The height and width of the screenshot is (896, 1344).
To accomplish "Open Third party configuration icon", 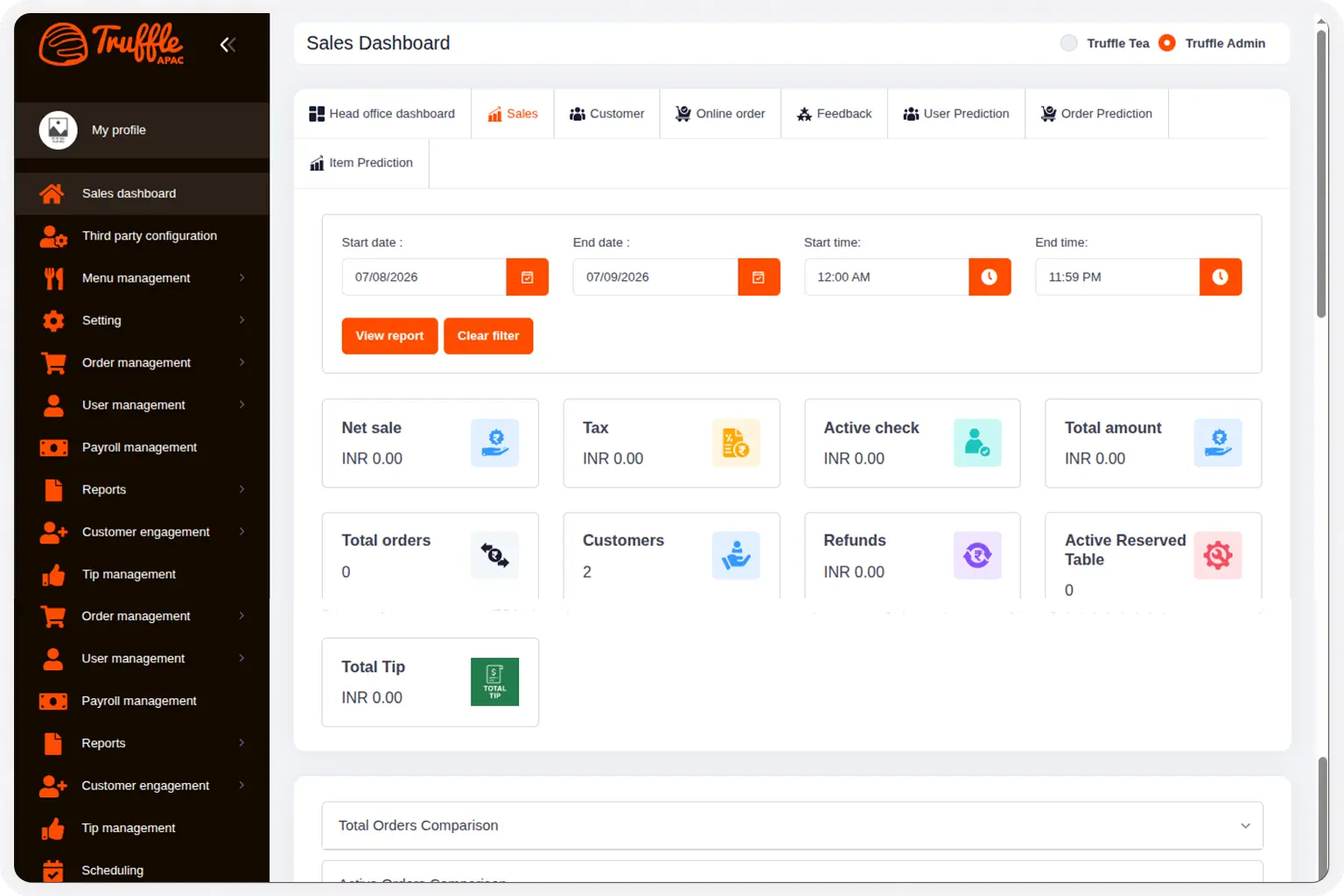I will pos(53,236).
